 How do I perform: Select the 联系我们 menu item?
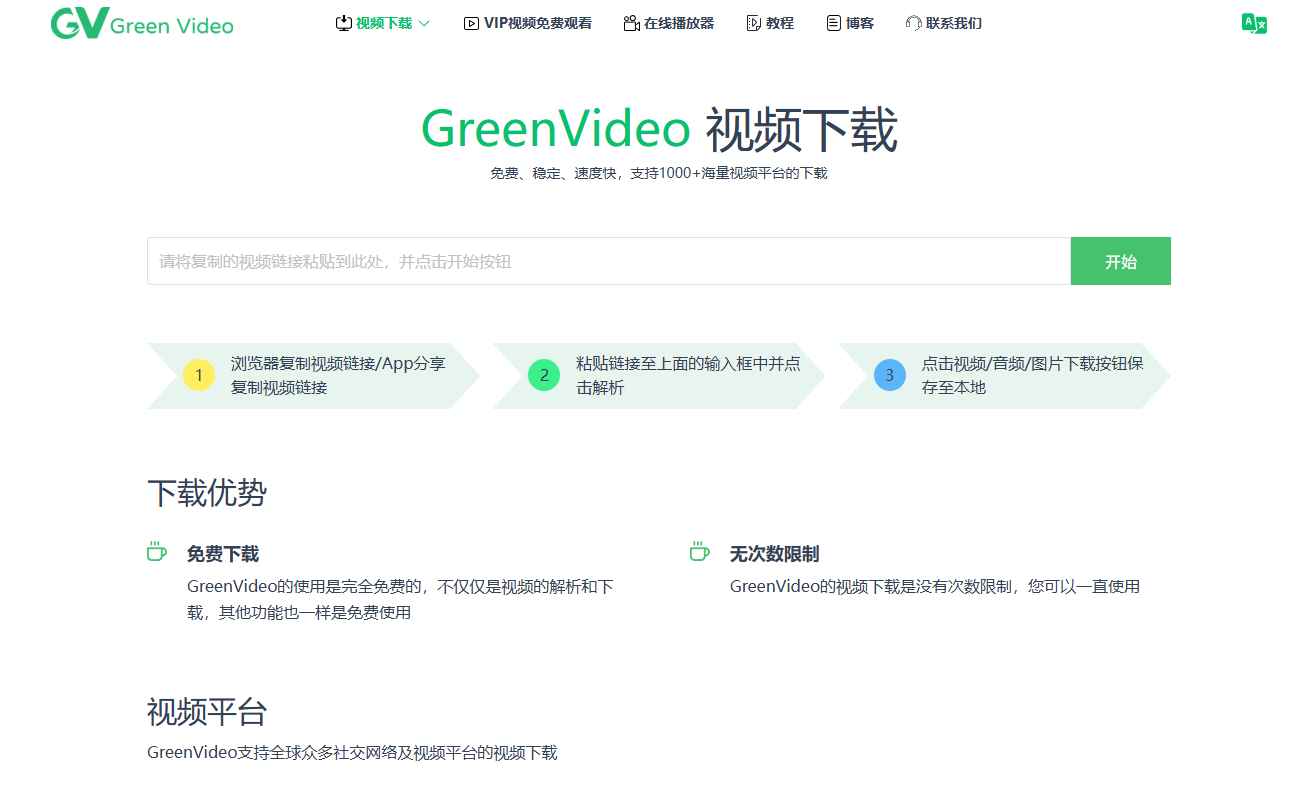(954, 23)
